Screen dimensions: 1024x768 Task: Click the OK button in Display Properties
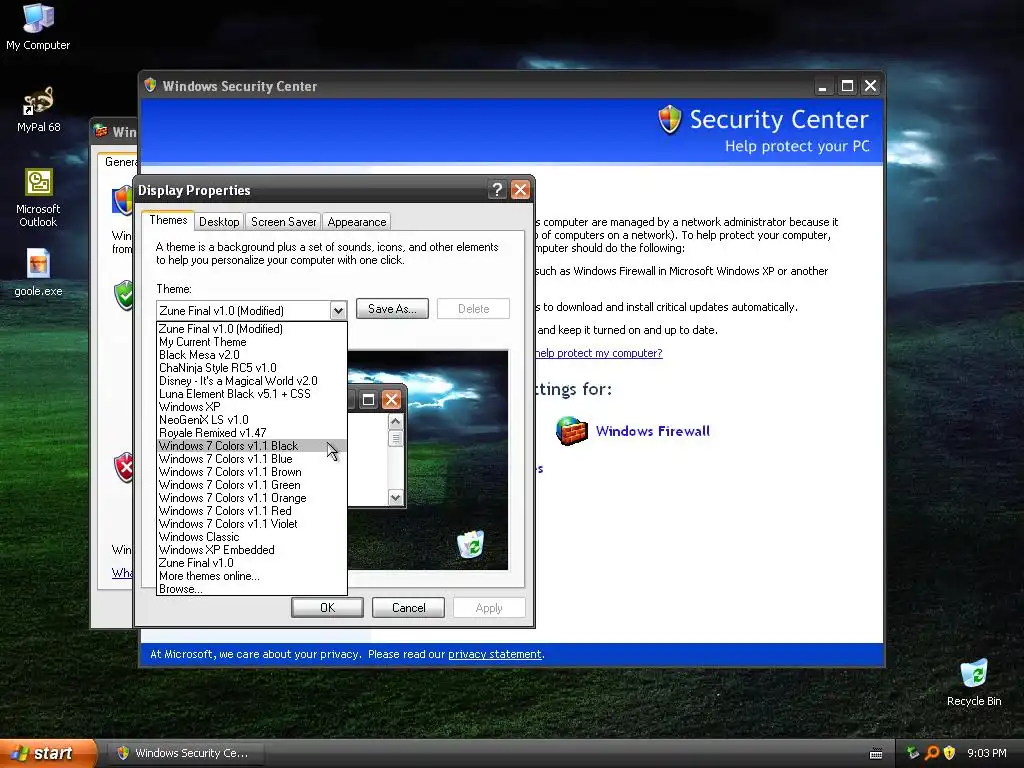point(327,607)
